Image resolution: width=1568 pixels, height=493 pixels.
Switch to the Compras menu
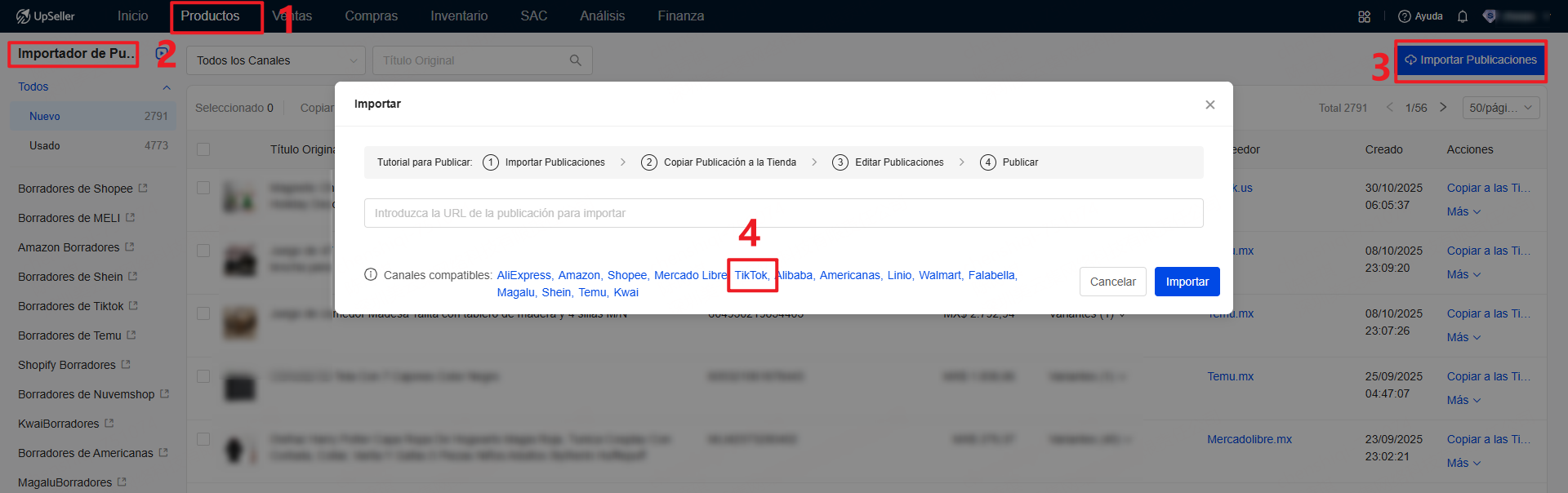(371, 16)
